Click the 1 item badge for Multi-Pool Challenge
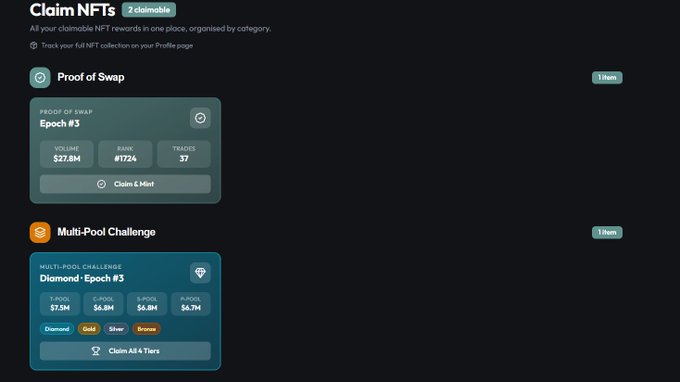680x382 pixels. click(607, 232)
